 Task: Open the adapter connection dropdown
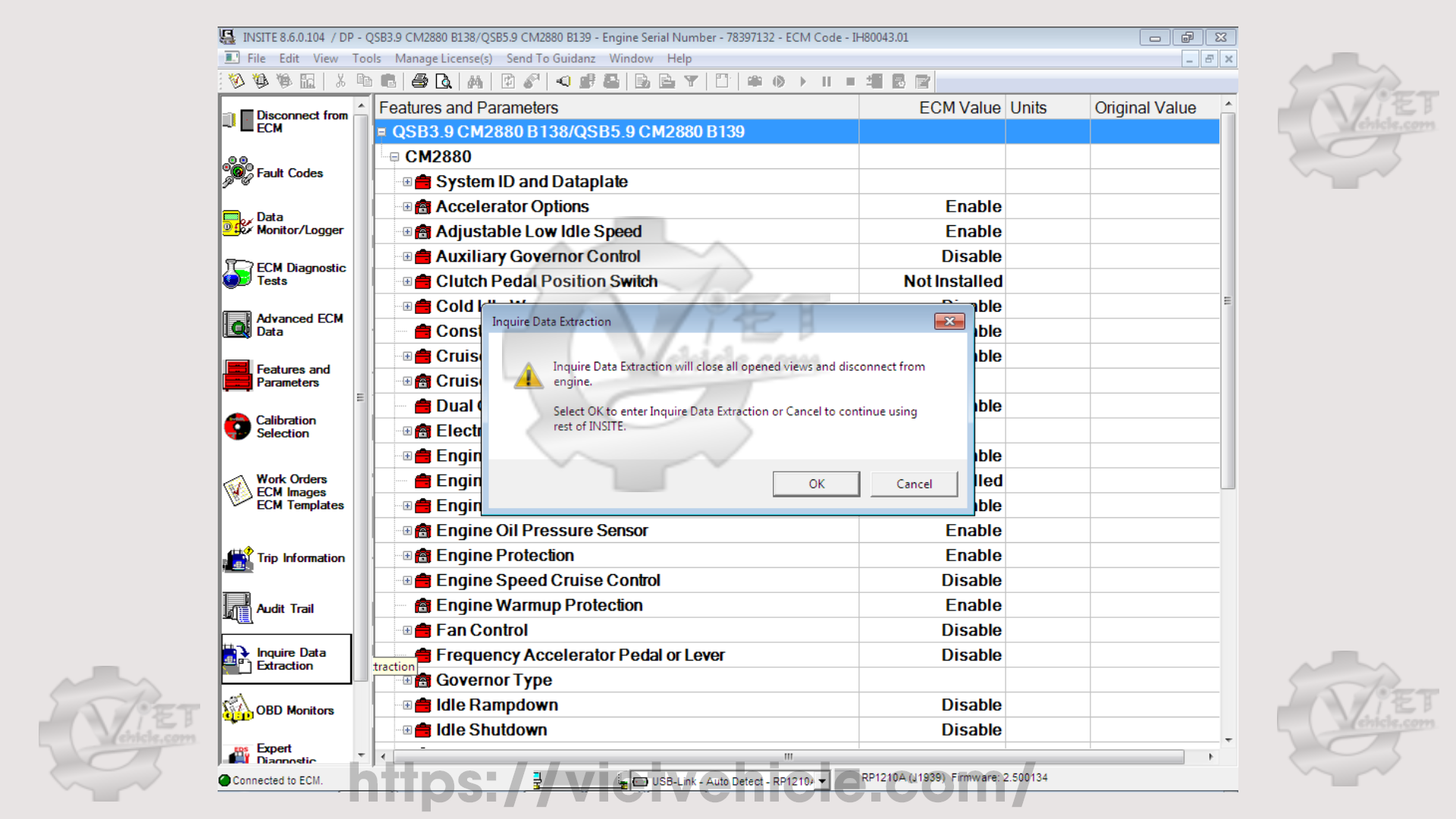pyautogui.click(x=822, y=781)
